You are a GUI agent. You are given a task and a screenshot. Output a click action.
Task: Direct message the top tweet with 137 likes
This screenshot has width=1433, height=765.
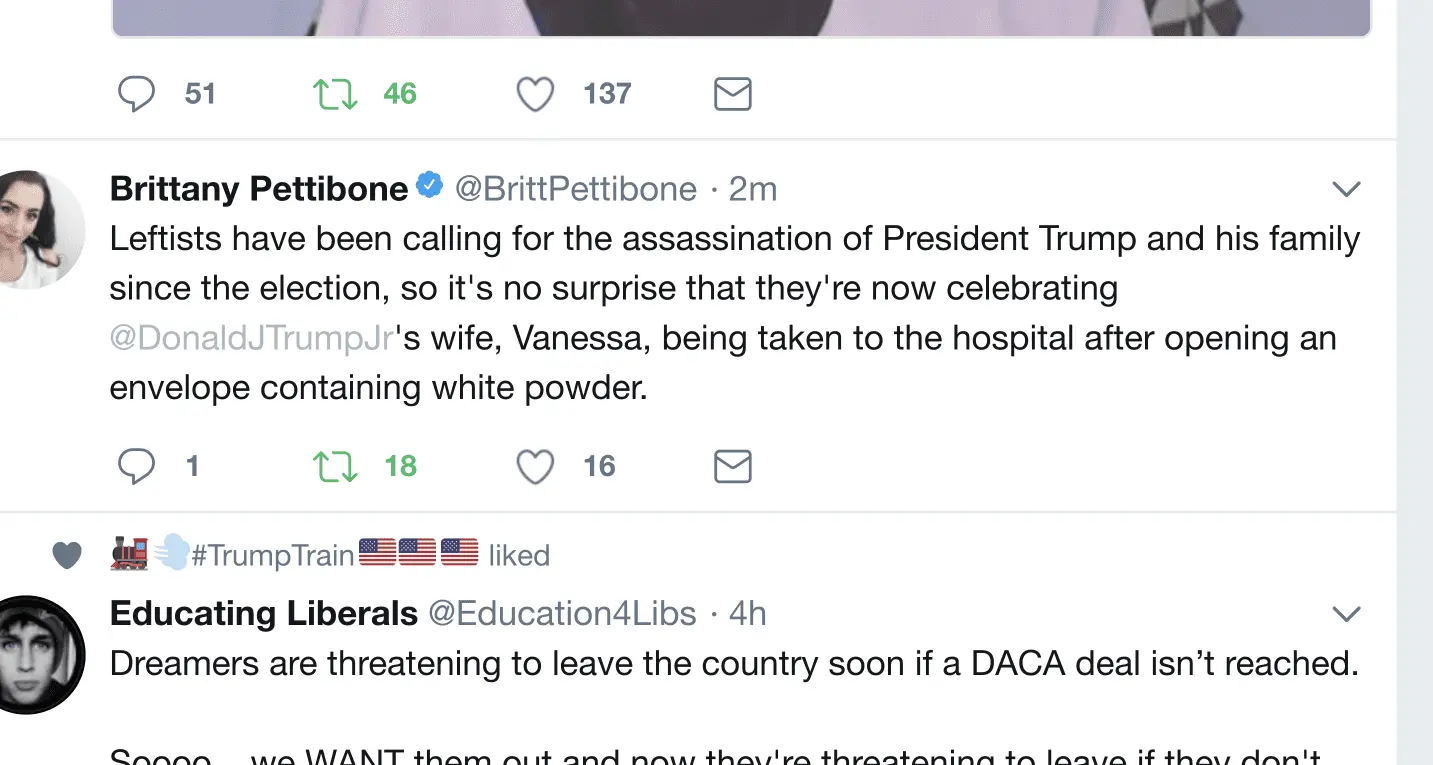pyautogui.click(x=732, y=94)
